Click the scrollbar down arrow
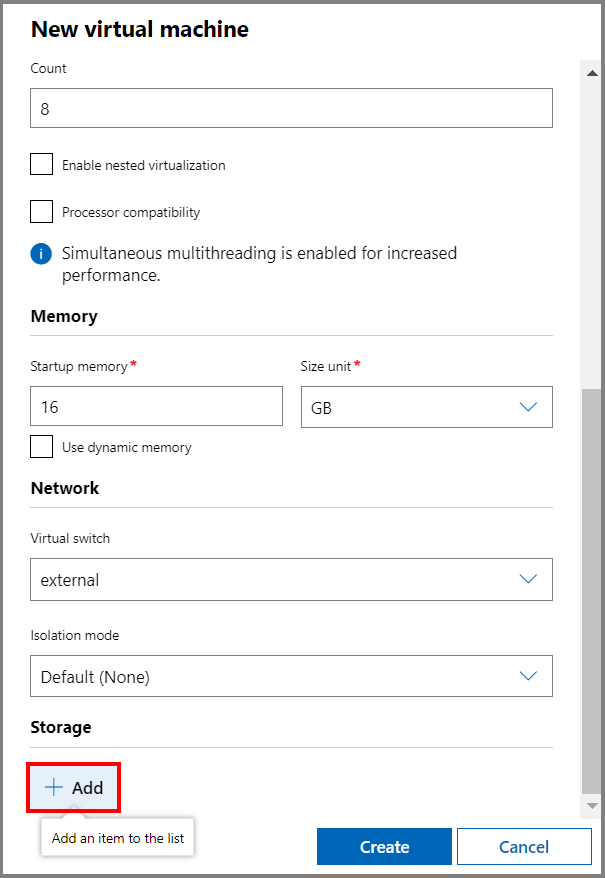 pos(592,806)
